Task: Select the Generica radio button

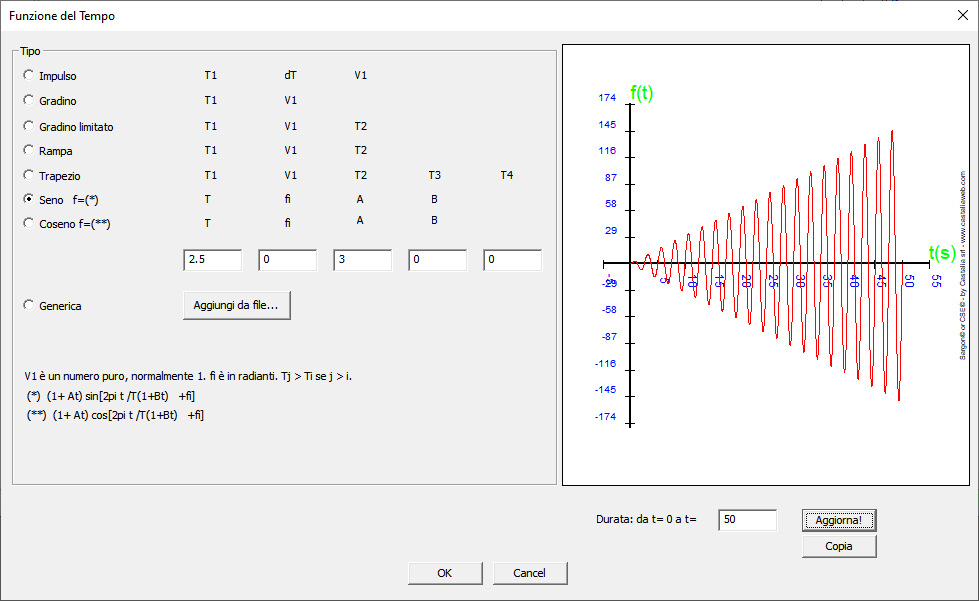Action: [28, 306]
